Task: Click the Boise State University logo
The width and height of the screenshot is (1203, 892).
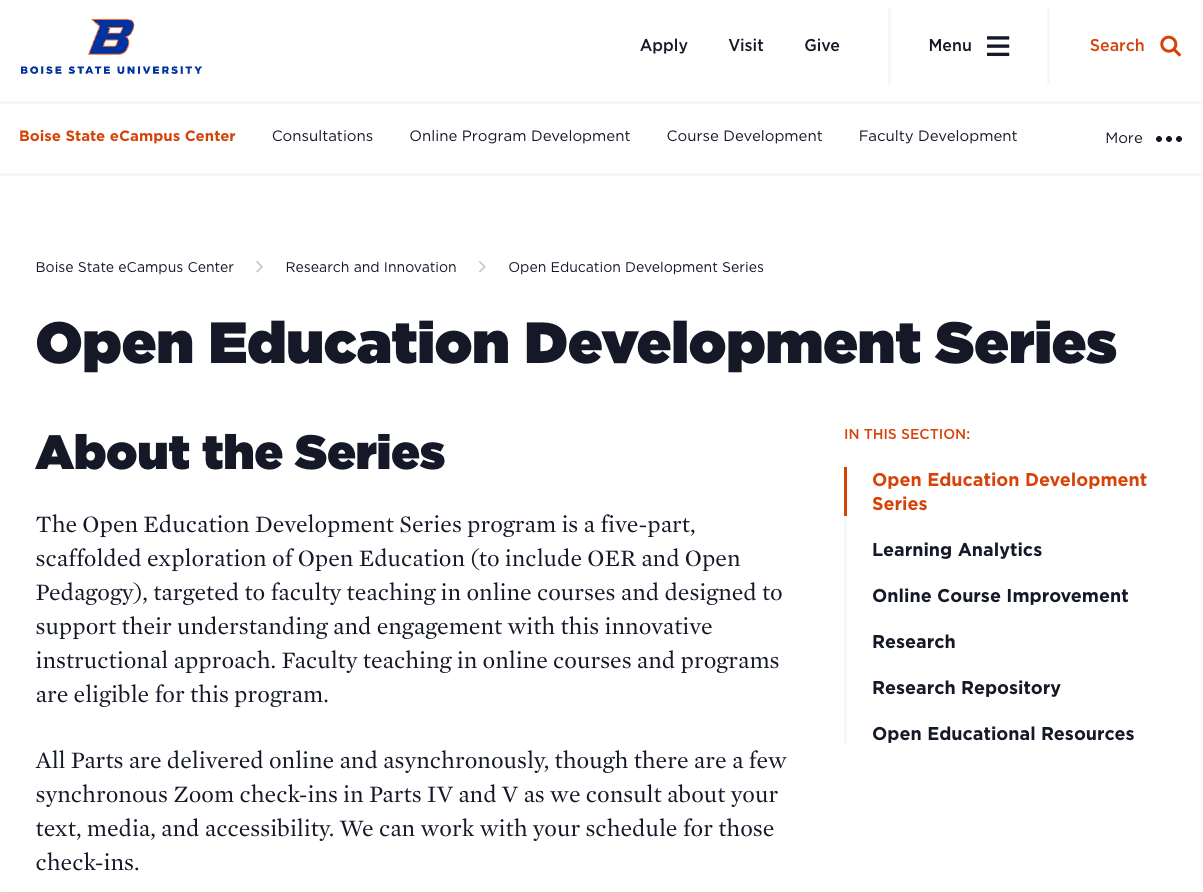Action: (x=111, y=47)
